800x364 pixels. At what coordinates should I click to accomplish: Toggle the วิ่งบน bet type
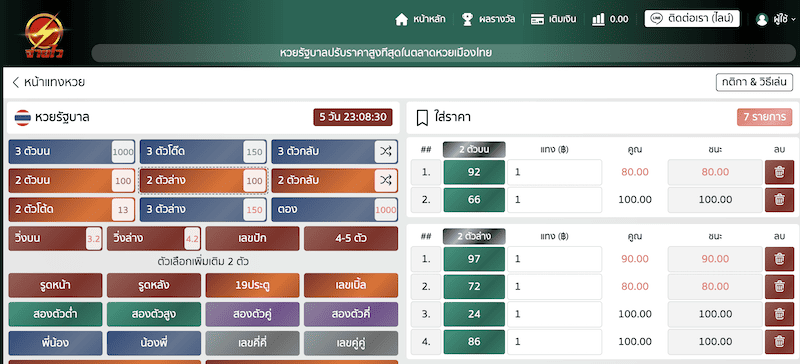point(55,238)
